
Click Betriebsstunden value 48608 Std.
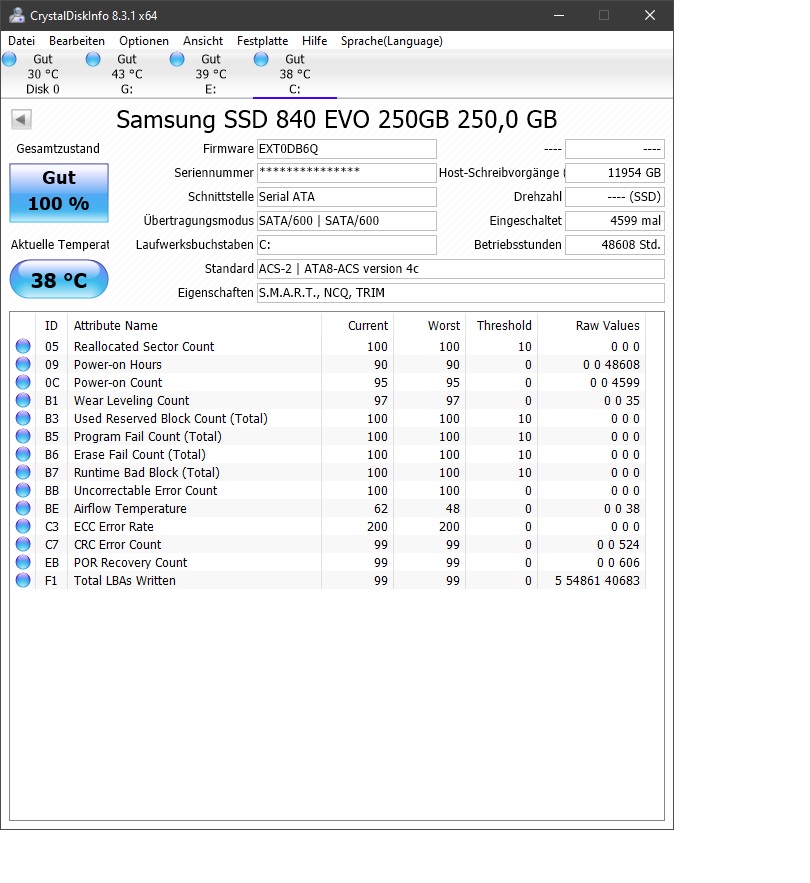pyautogui.click(x=615, y=244)
